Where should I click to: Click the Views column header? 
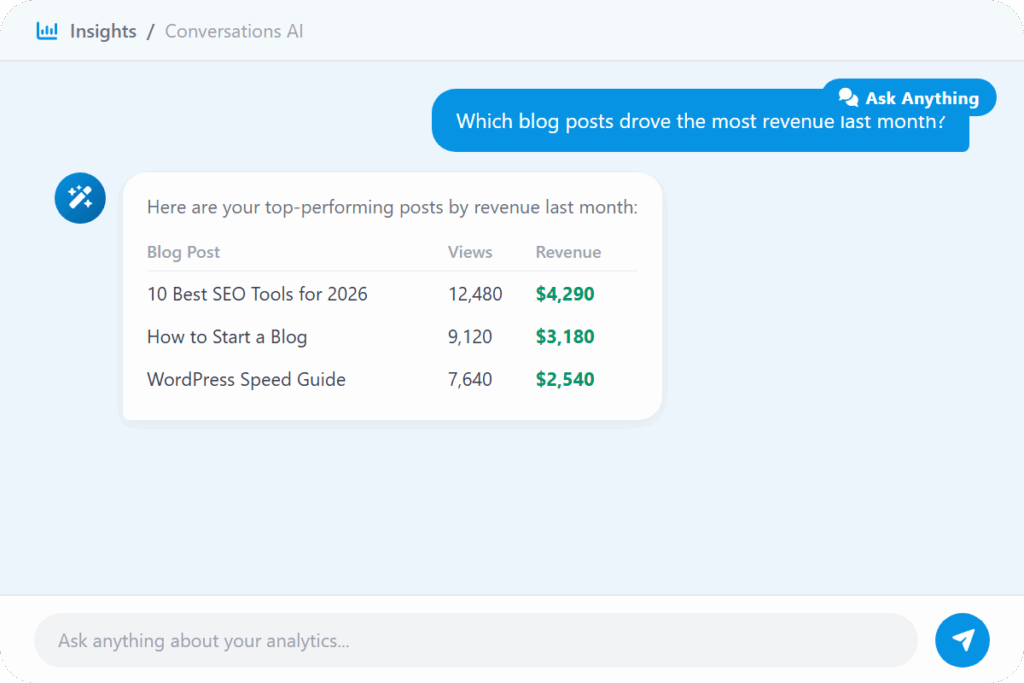click(470, 252)
